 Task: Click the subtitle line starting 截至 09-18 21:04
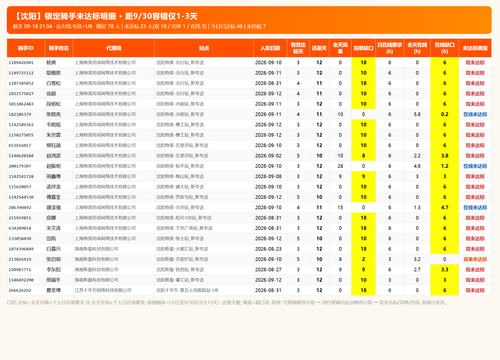(x=139, y=26)
